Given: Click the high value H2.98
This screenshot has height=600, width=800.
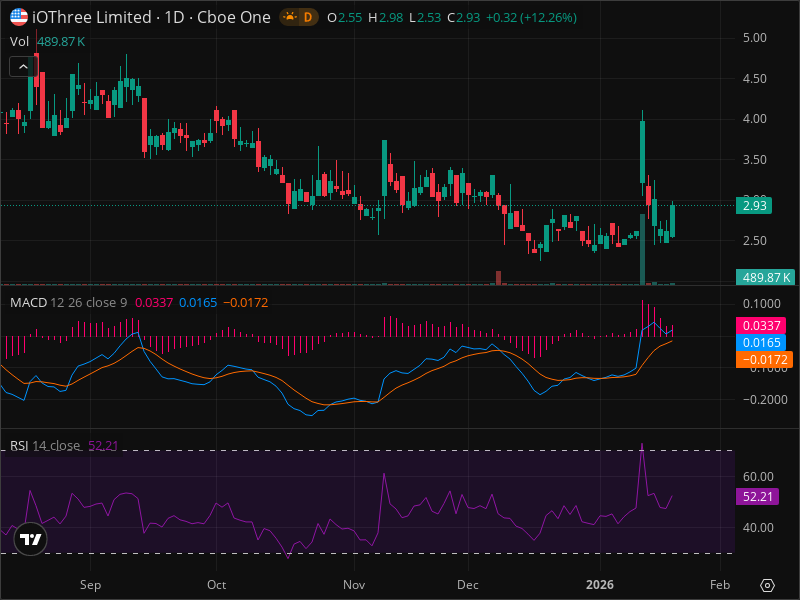Looking at the screenshot, I should pyautogui.click(x=386, y=18).
